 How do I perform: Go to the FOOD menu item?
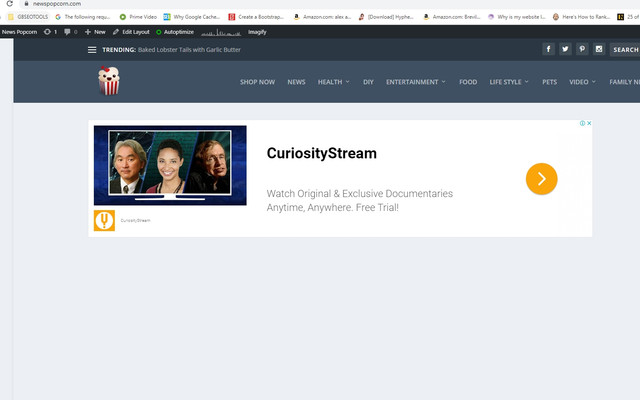tap(468, 82)
